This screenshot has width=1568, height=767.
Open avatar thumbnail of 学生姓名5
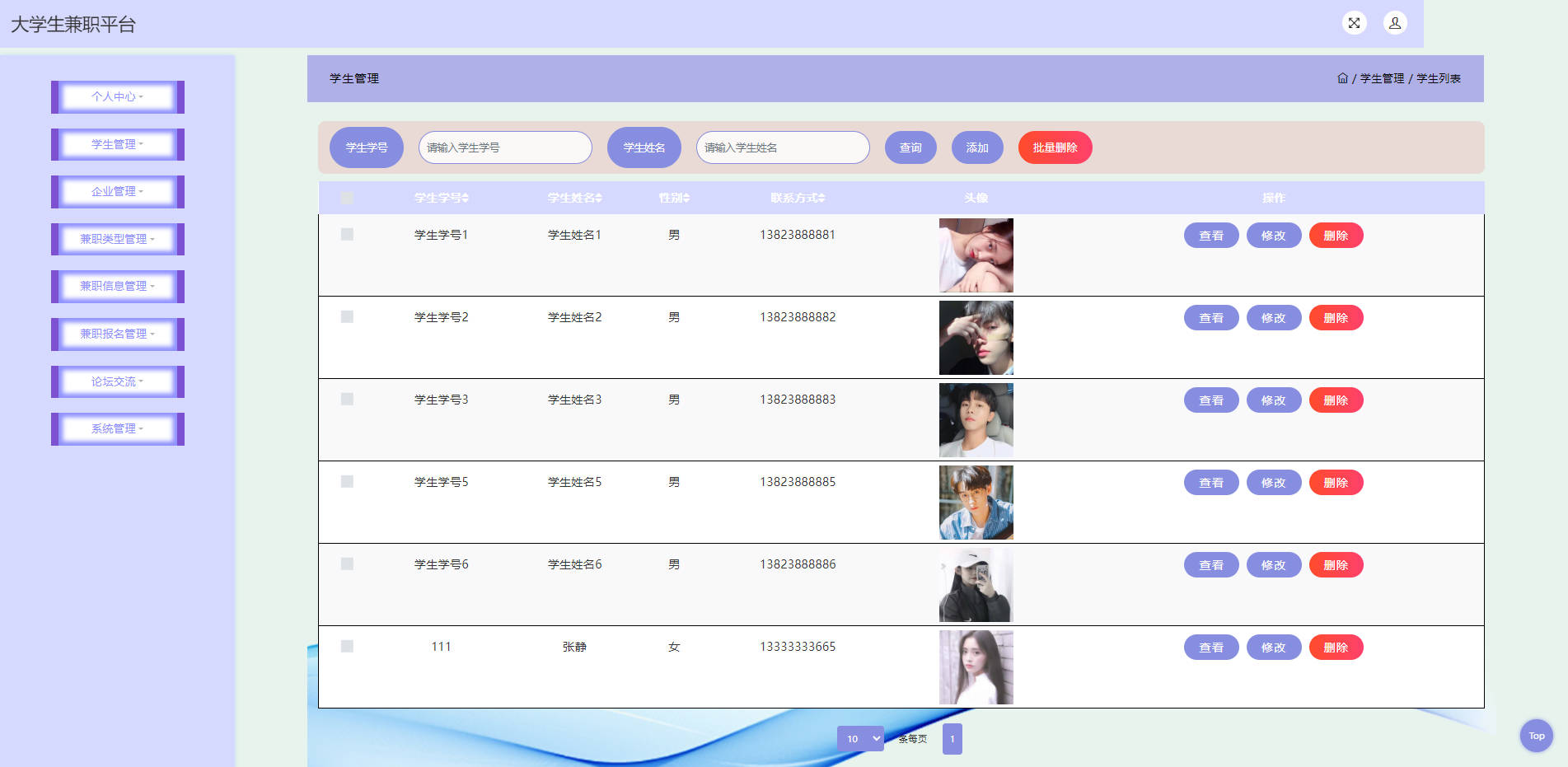976,503
